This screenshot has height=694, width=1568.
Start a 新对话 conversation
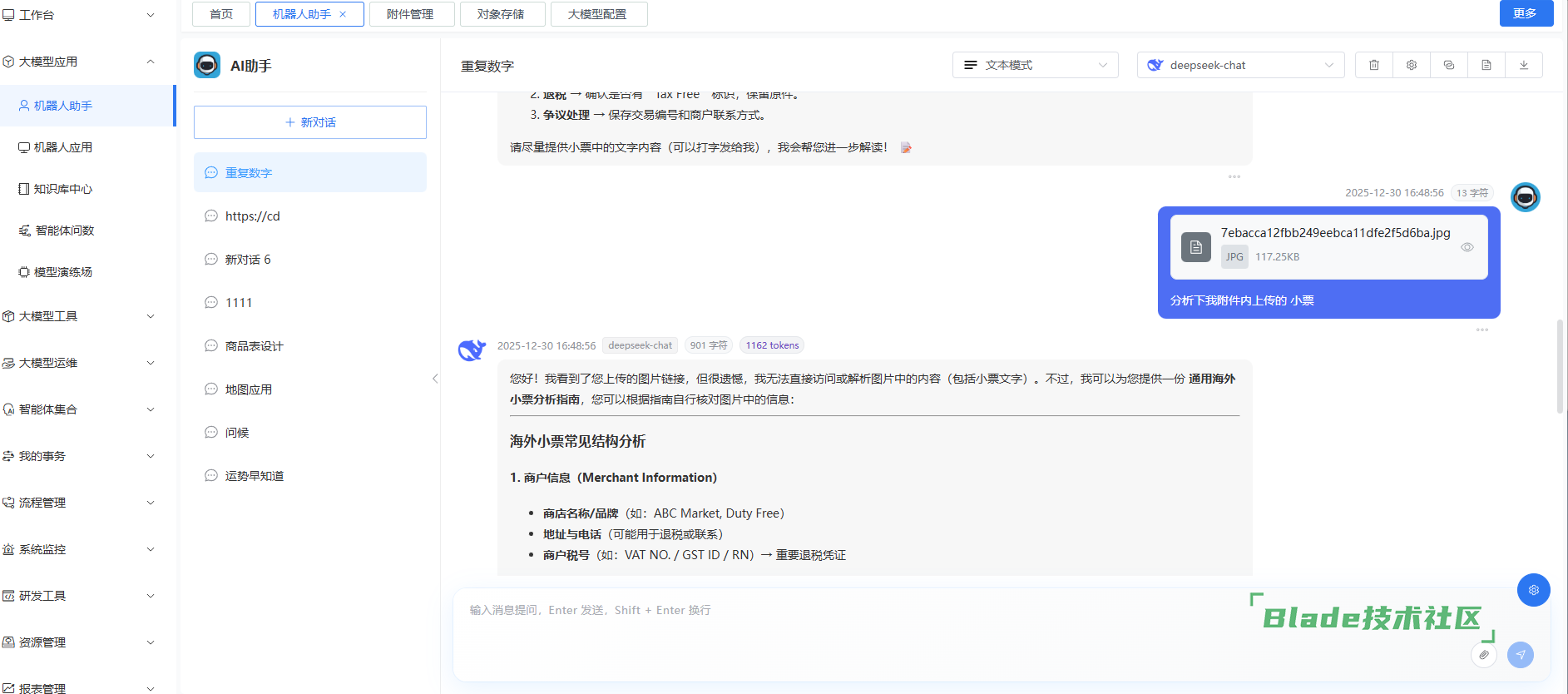310,122
